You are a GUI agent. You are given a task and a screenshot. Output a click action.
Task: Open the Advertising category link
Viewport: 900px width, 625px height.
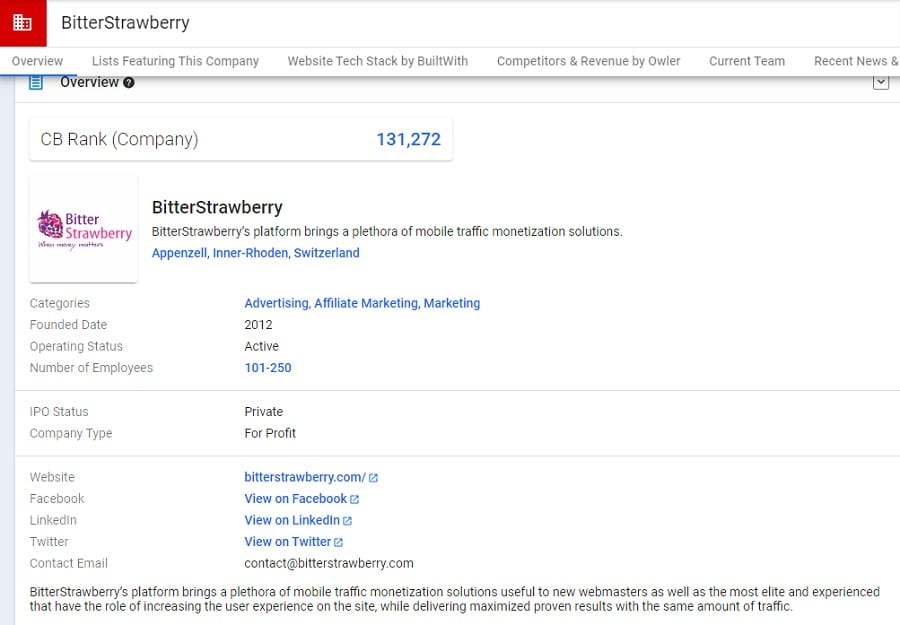point(276,303)
